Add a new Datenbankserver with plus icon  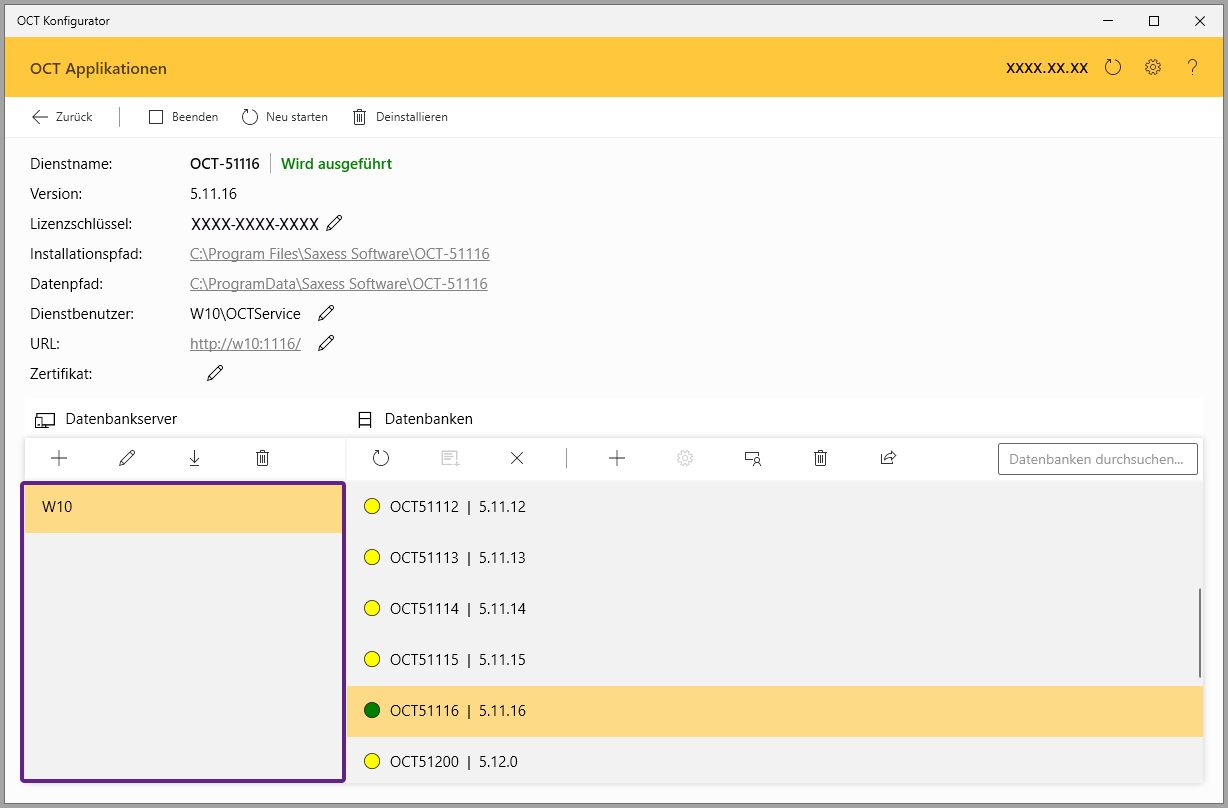point(59,458)
